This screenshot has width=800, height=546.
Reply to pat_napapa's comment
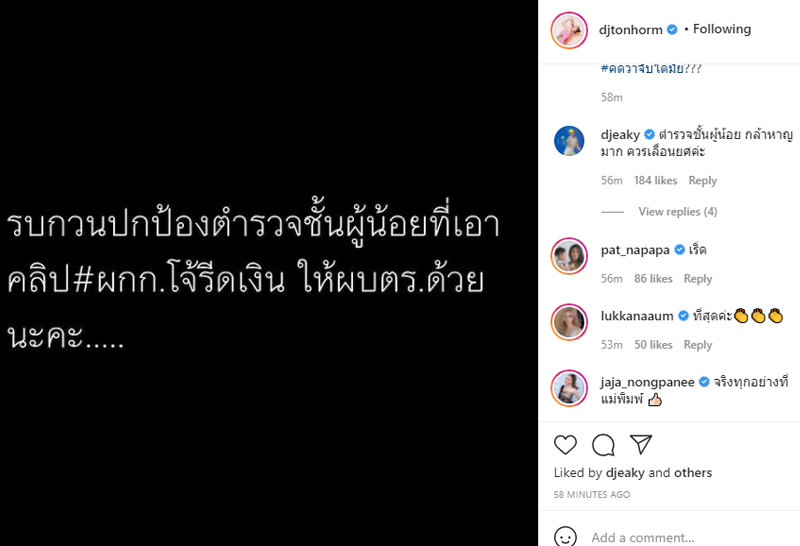click(x=698, y=279)
